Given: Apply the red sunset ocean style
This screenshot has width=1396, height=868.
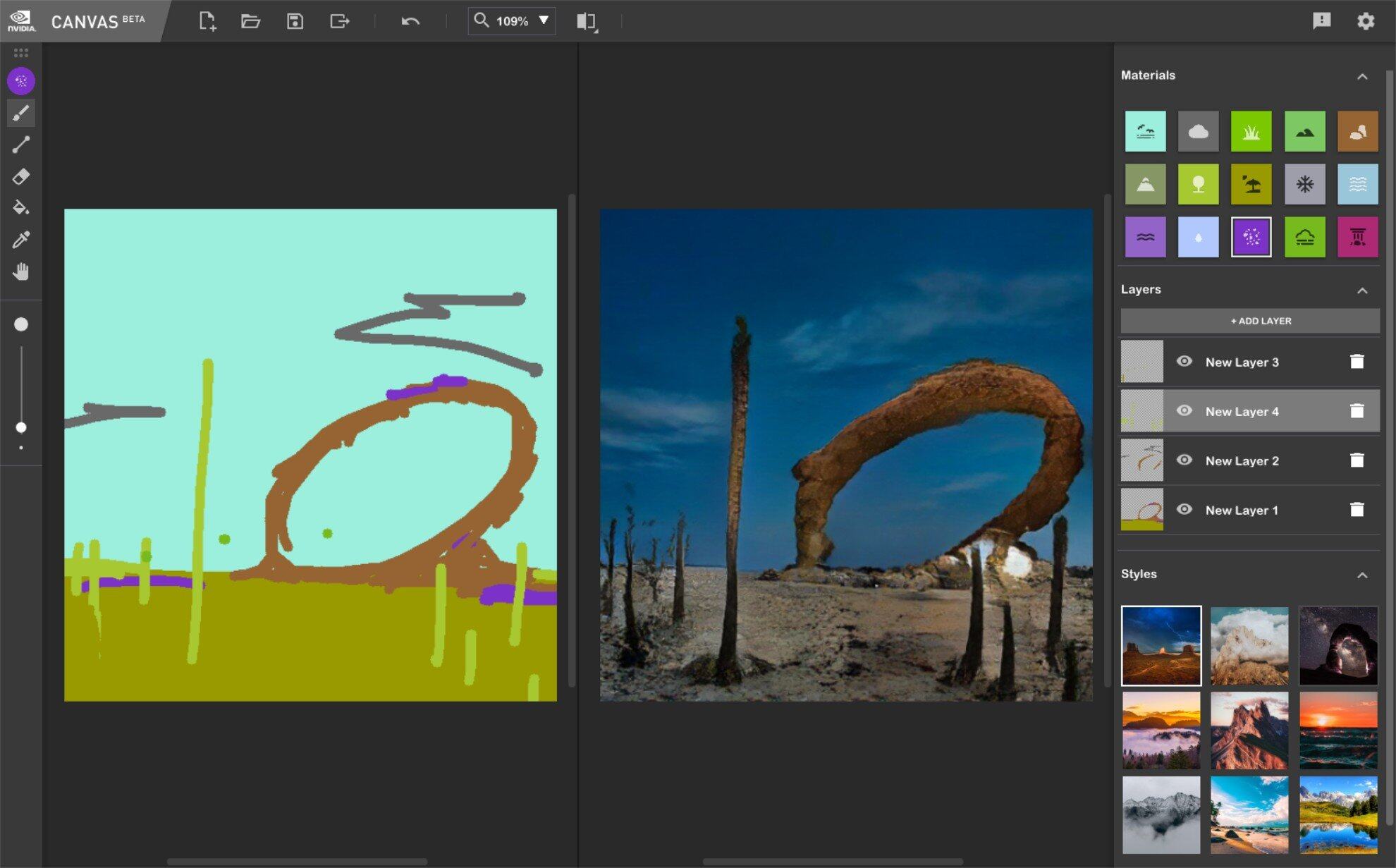Looking at the screenshot, I should pos(1338,731).
